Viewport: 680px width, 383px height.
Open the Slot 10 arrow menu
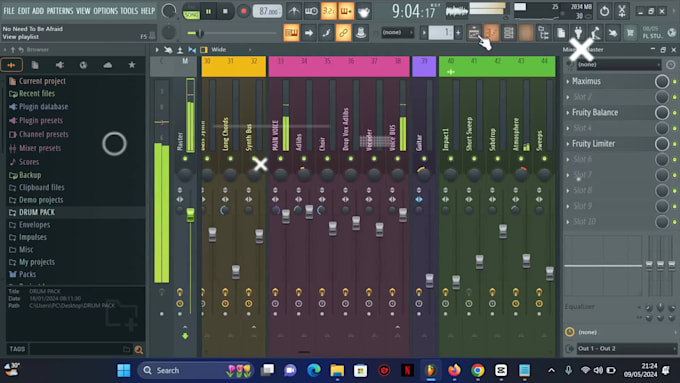pos(568,222)
